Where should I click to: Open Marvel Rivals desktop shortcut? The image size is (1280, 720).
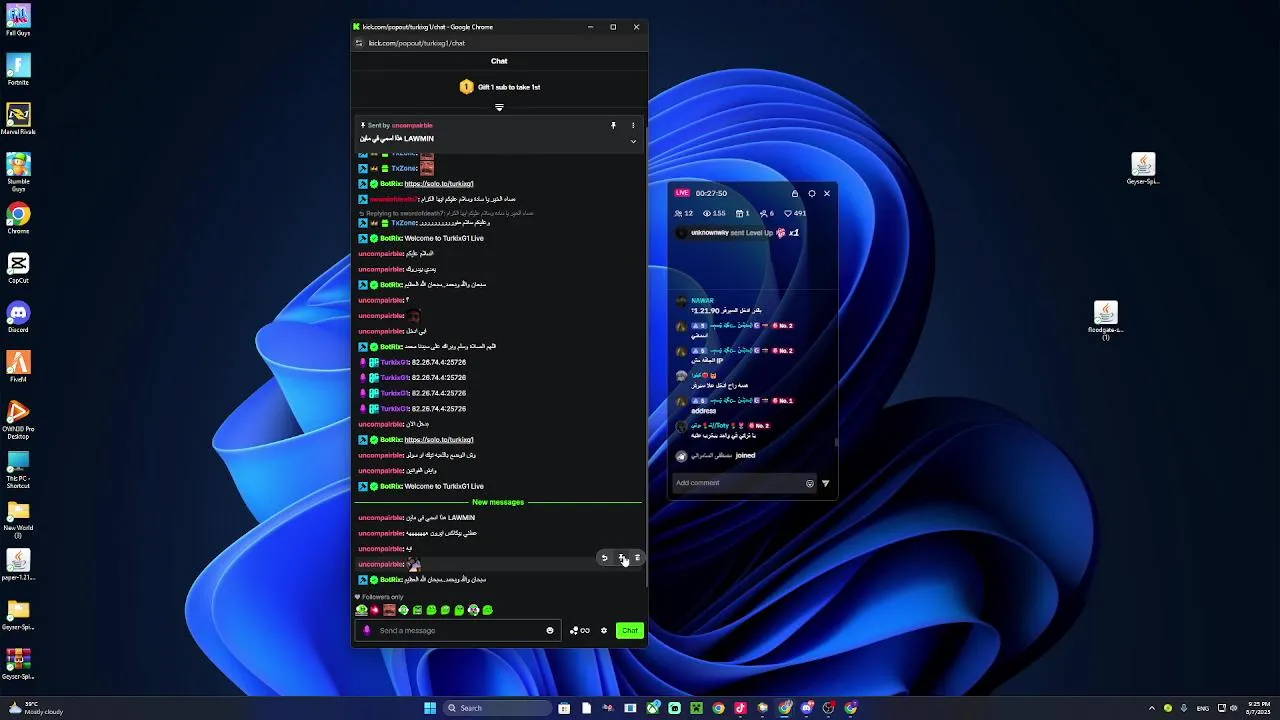[x=18, y=119]
